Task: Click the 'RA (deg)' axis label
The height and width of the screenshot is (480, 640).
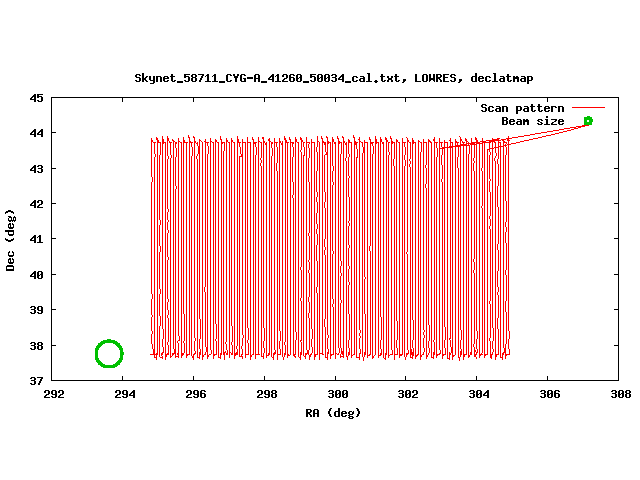Action: 333,413
